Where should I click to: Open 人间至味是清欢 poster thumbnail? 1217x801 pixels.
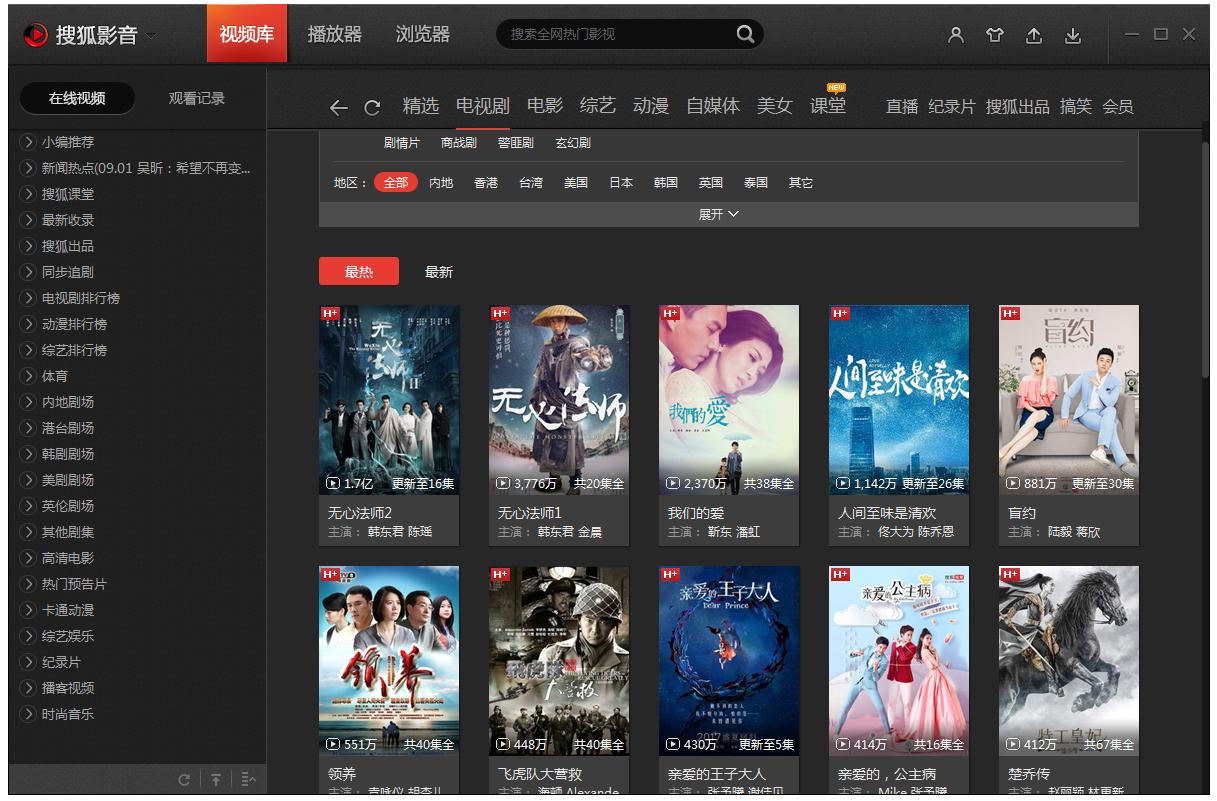coord(899,400)
